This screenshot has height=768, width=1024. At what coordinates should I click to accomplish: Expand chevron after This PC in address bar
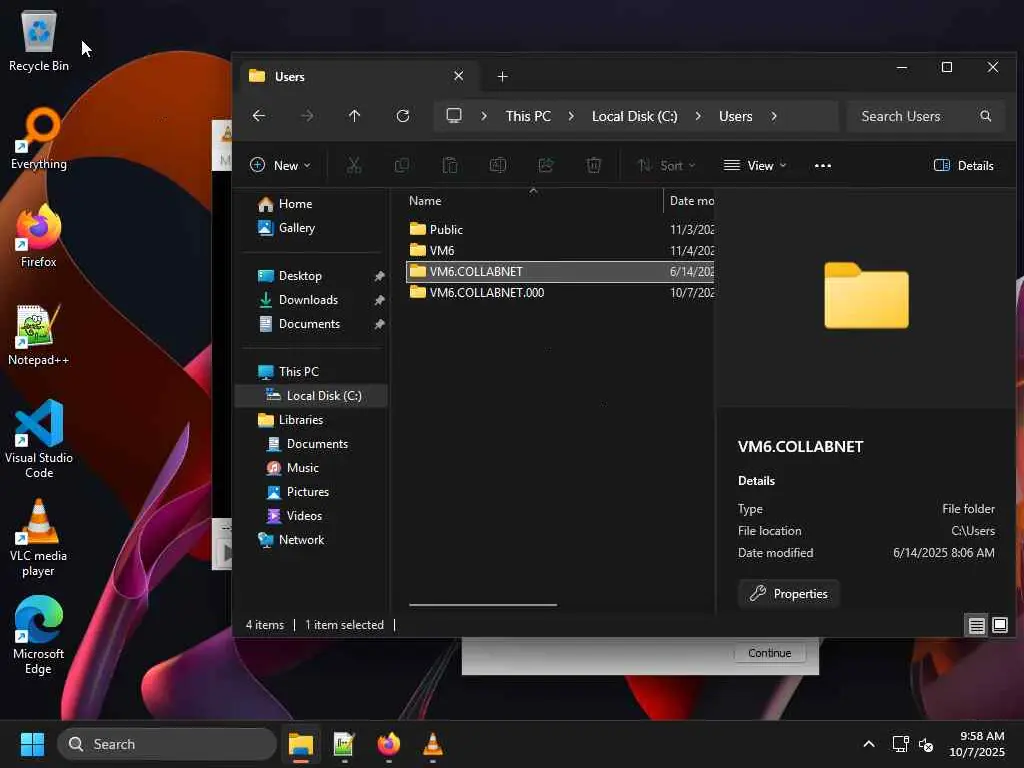tap(571, 116)
